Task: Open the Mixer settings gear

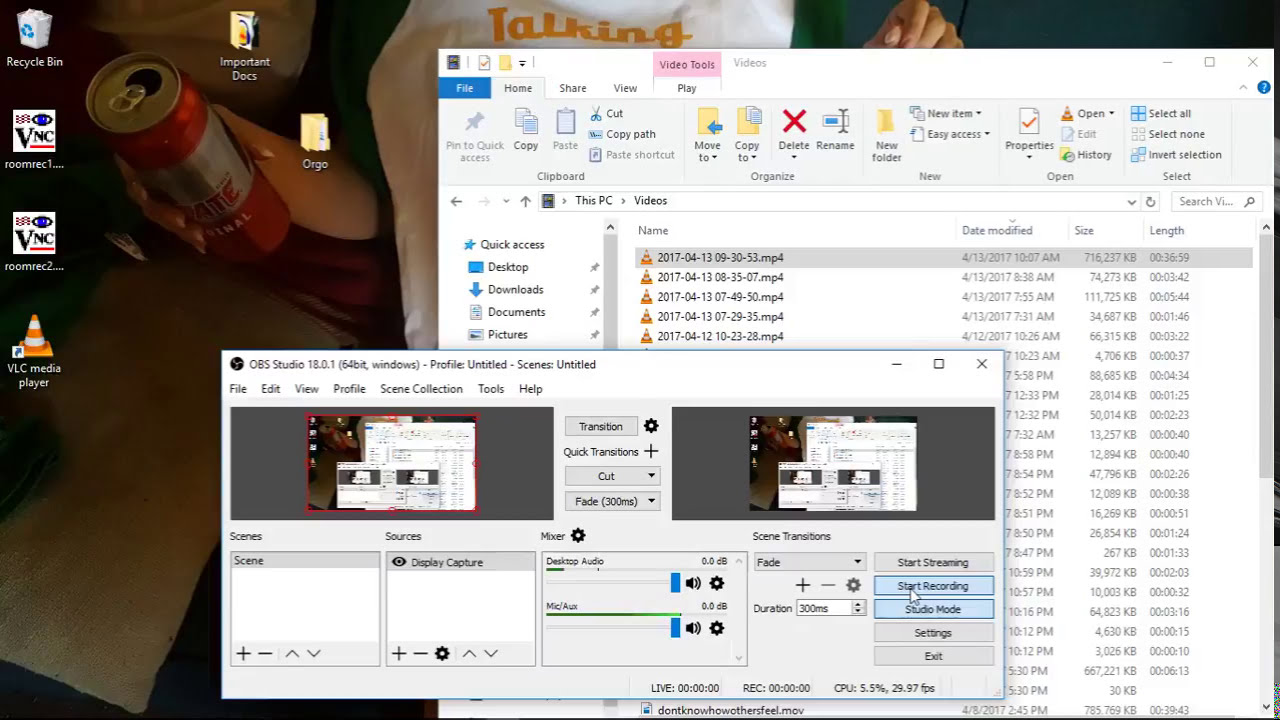Action: 578,536
